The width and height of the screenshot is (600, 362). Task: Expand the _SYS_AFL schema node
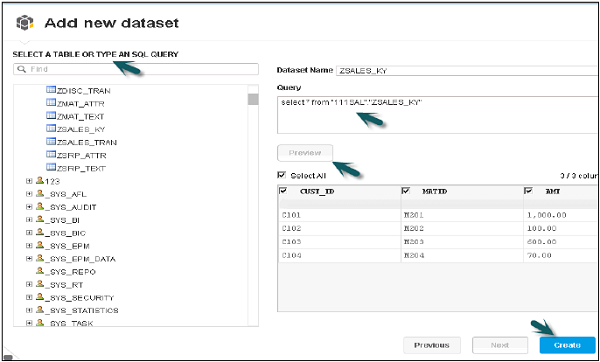(29, 194)
